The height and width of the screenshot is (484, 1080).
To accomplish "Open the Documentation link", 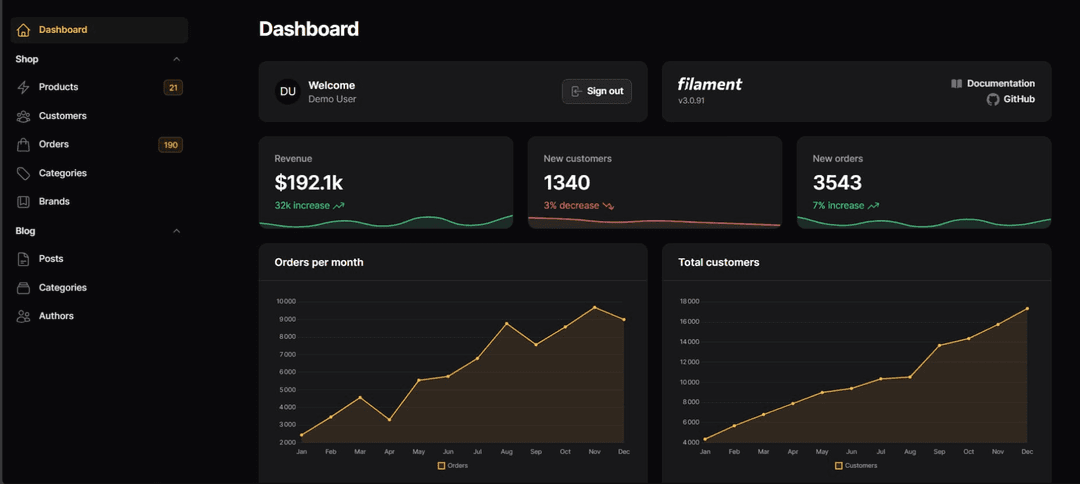I will (x=1000, y=84).
